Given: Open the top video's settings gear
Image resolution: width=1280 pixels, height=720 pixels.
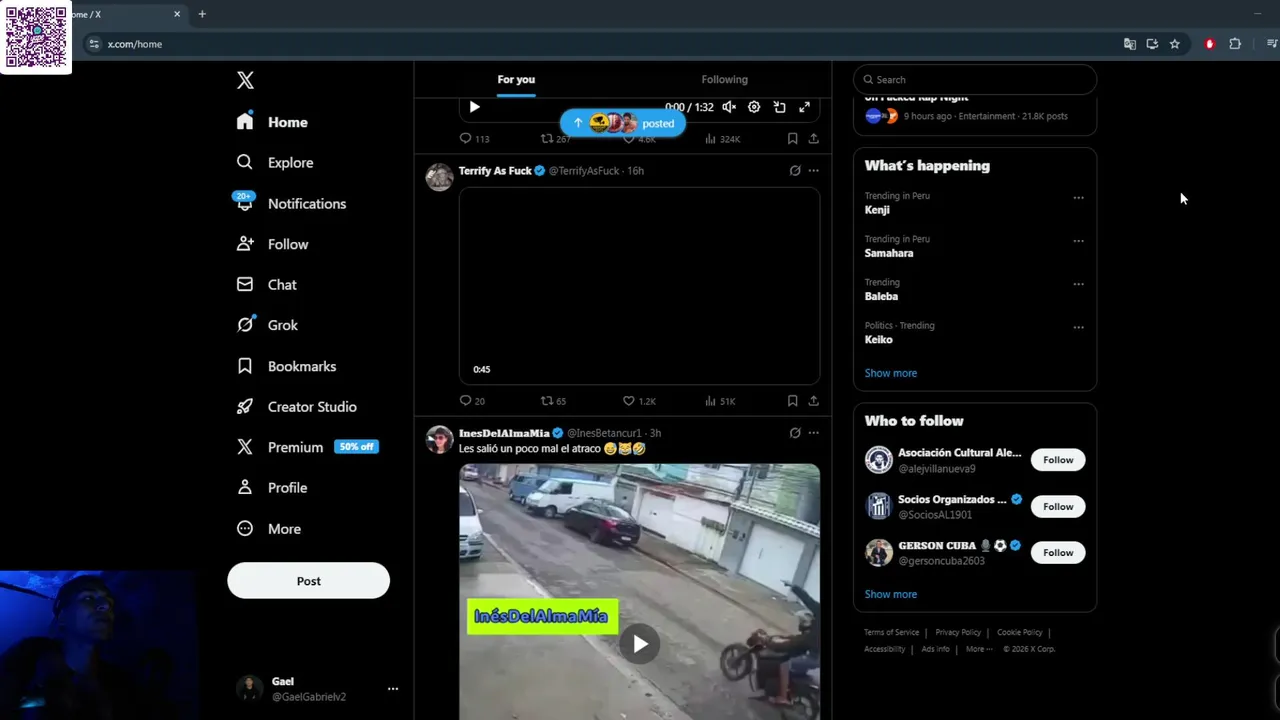Looking at the screenshot, I should click(x=754, y=107).
